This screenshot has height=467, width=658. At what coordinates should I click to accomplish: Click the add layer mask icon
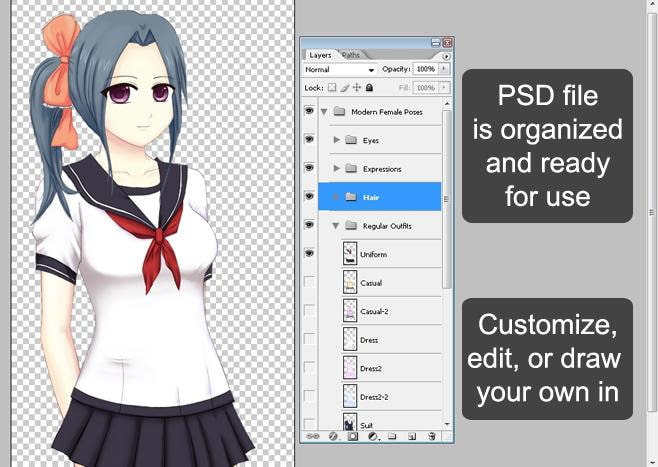click(352, 437)
